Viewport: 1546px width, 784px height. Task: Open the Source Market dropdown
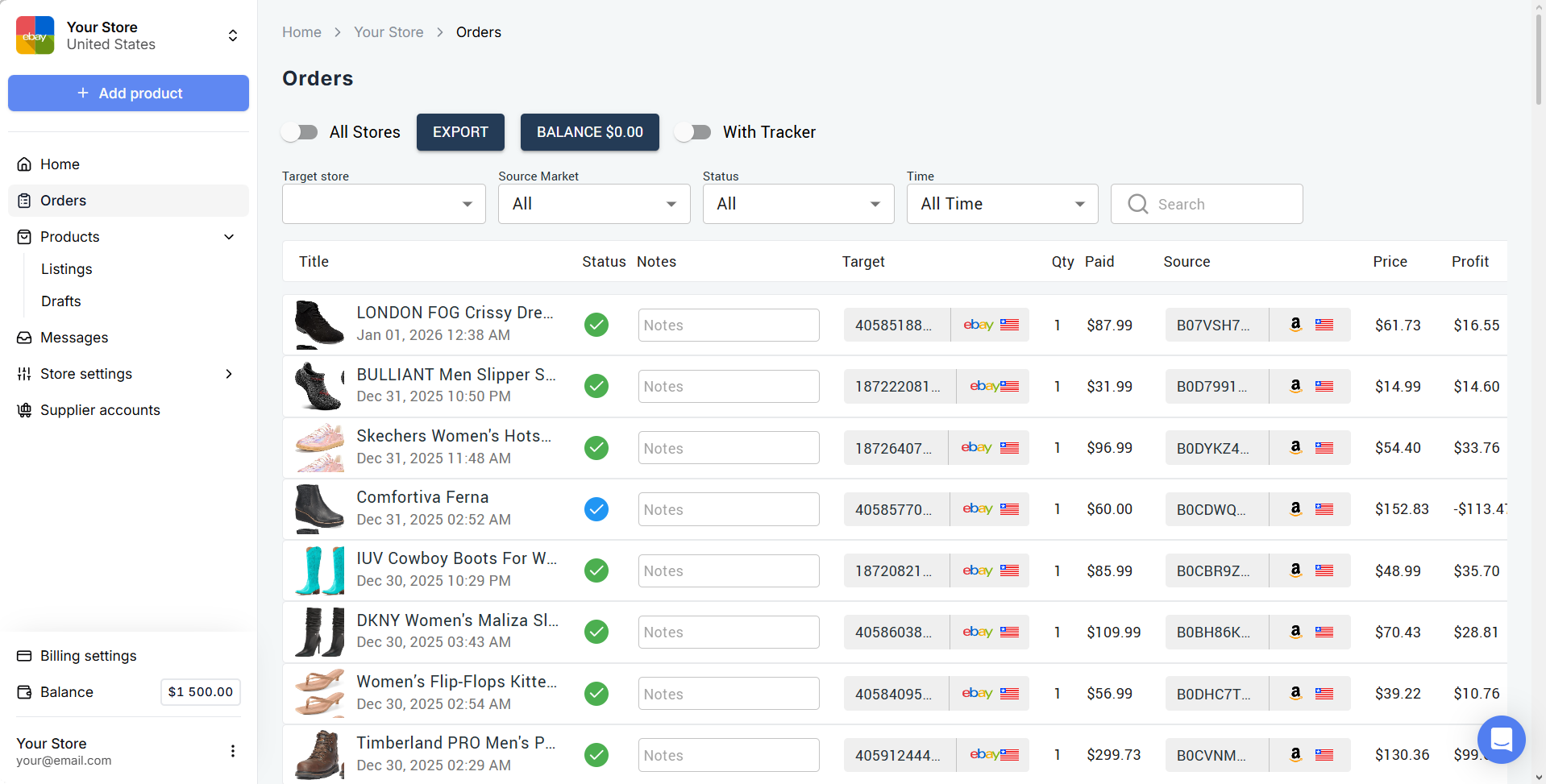point(594,204)
